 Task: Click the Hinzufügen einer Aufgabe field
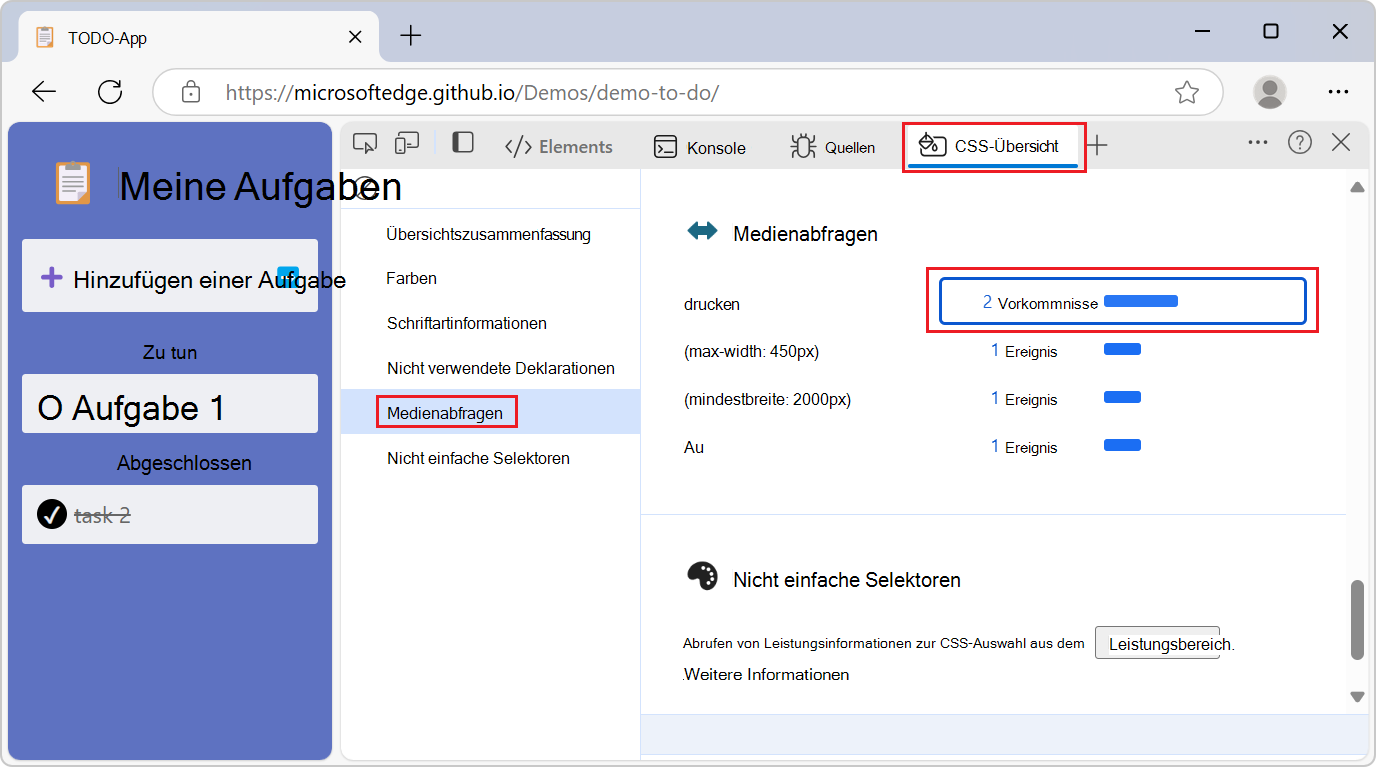click(x=170, y=276)
